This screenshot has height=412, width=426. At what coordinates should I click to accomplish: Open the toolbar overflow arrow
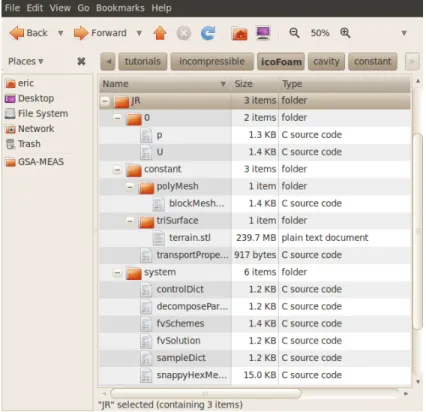(x=404, y=33)
